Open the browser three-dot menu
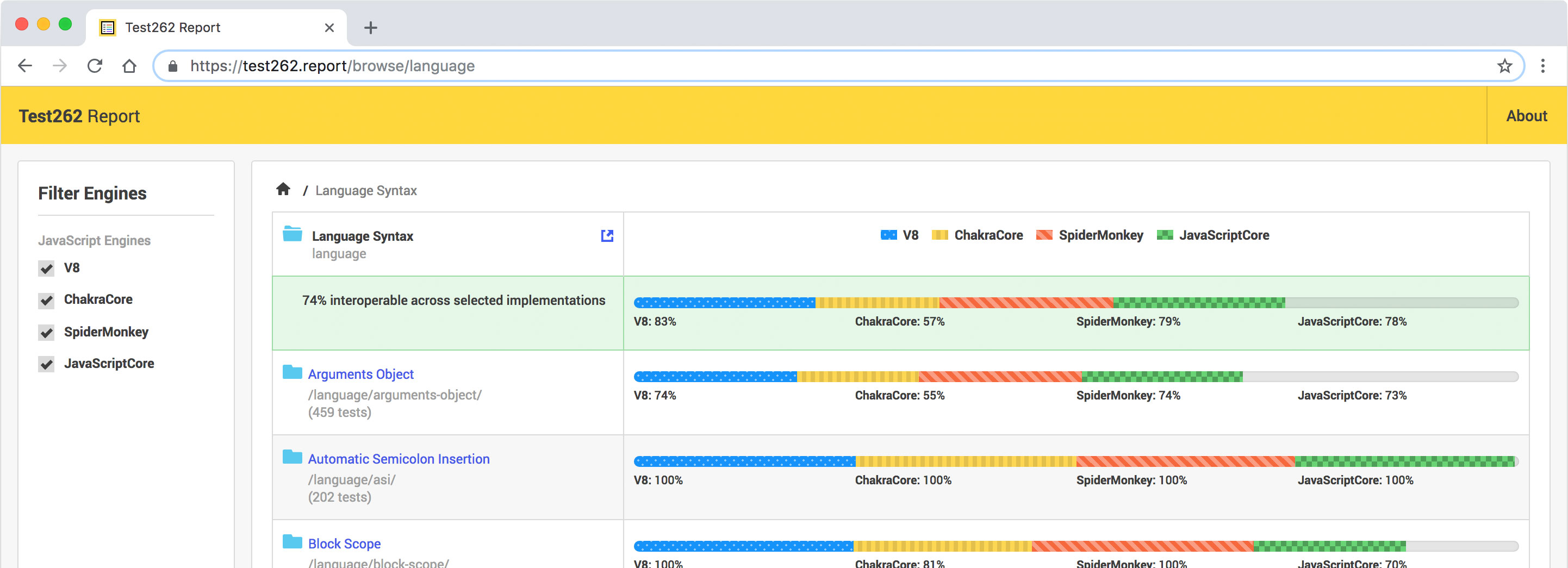 tap(1542, 66)
